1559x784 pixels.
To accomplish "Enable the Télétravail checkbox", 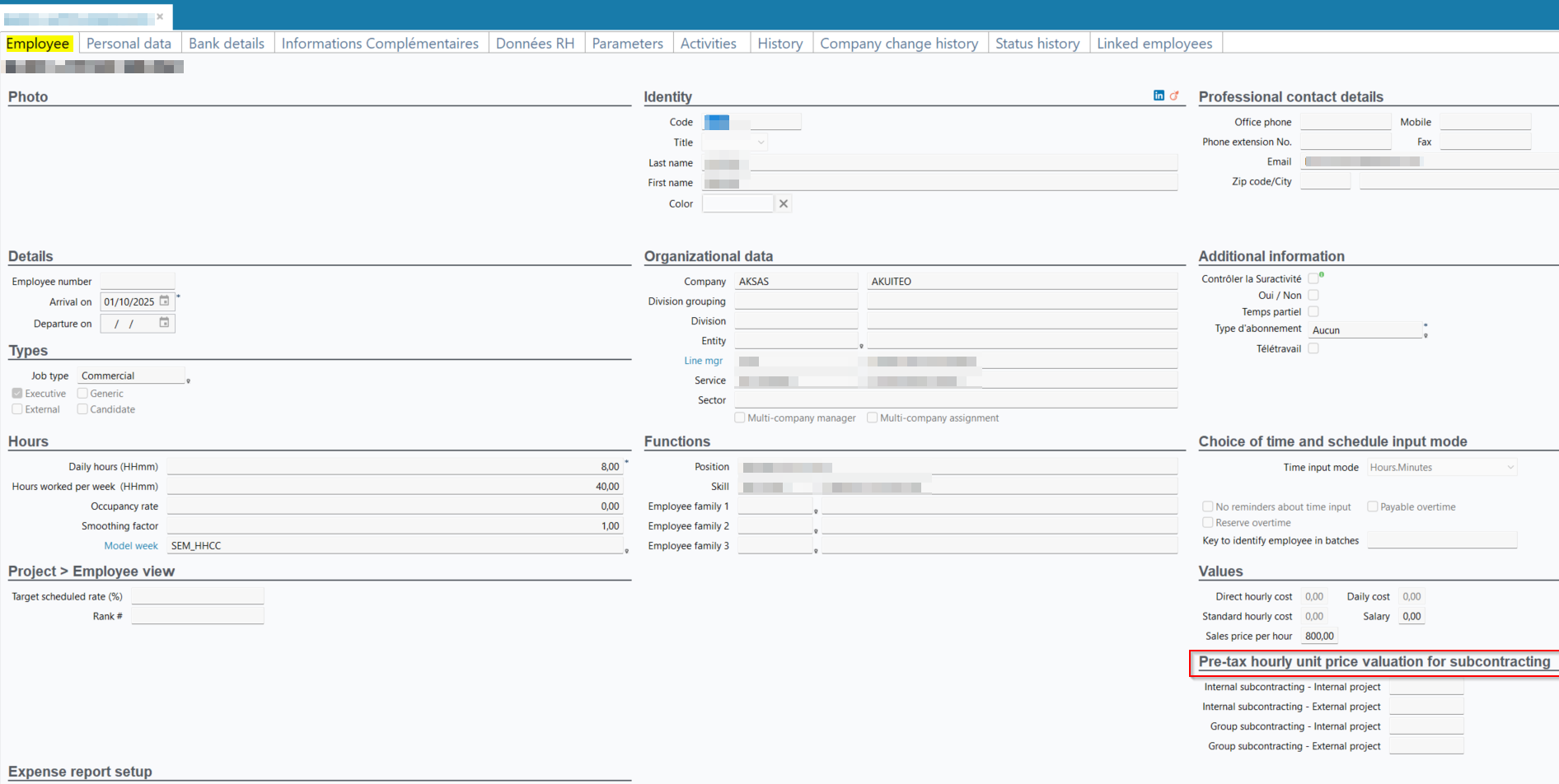I will [x=1313, y=348].
